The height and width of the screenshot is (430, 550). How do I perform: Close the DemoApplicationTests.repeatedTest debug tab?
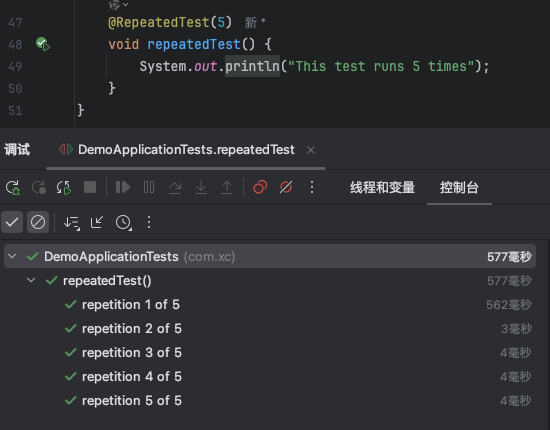(x=311, y=150)
